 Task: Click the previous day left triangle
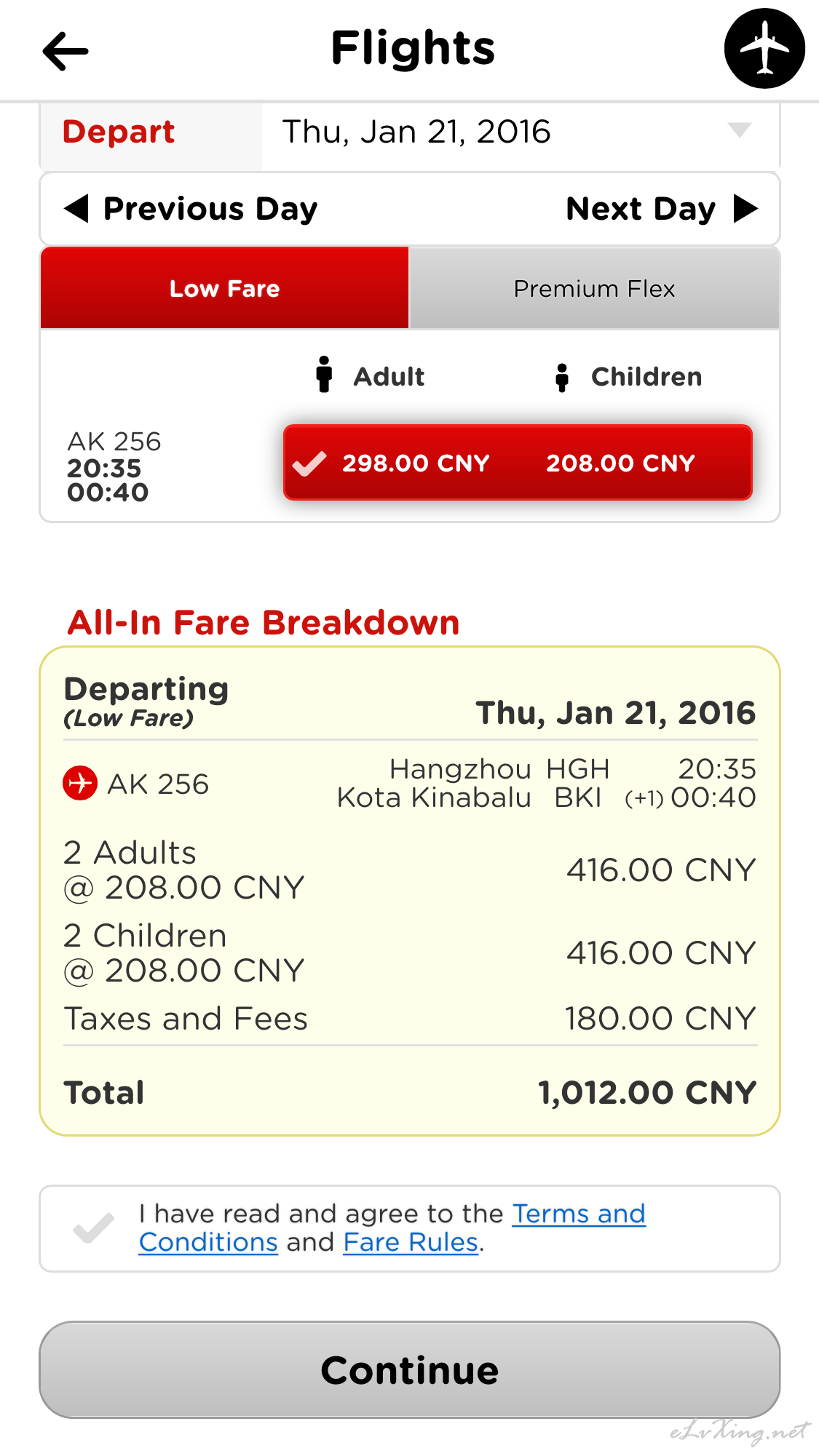point(76,209)
